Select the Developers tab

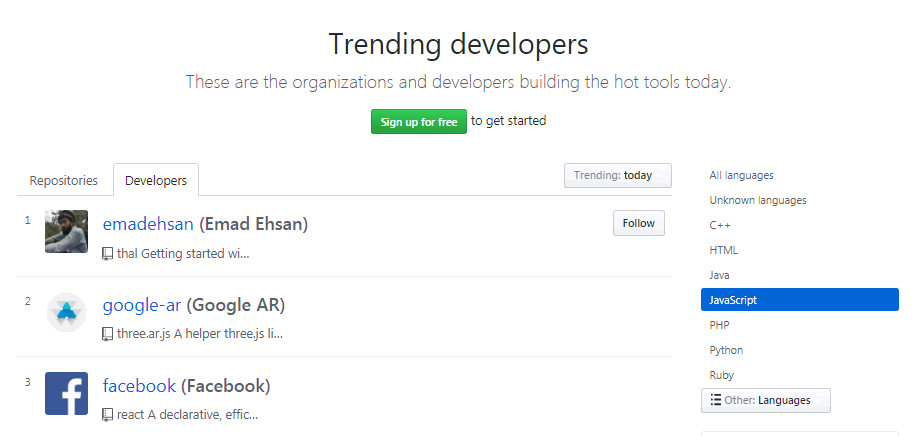click(x=155, y=181)
